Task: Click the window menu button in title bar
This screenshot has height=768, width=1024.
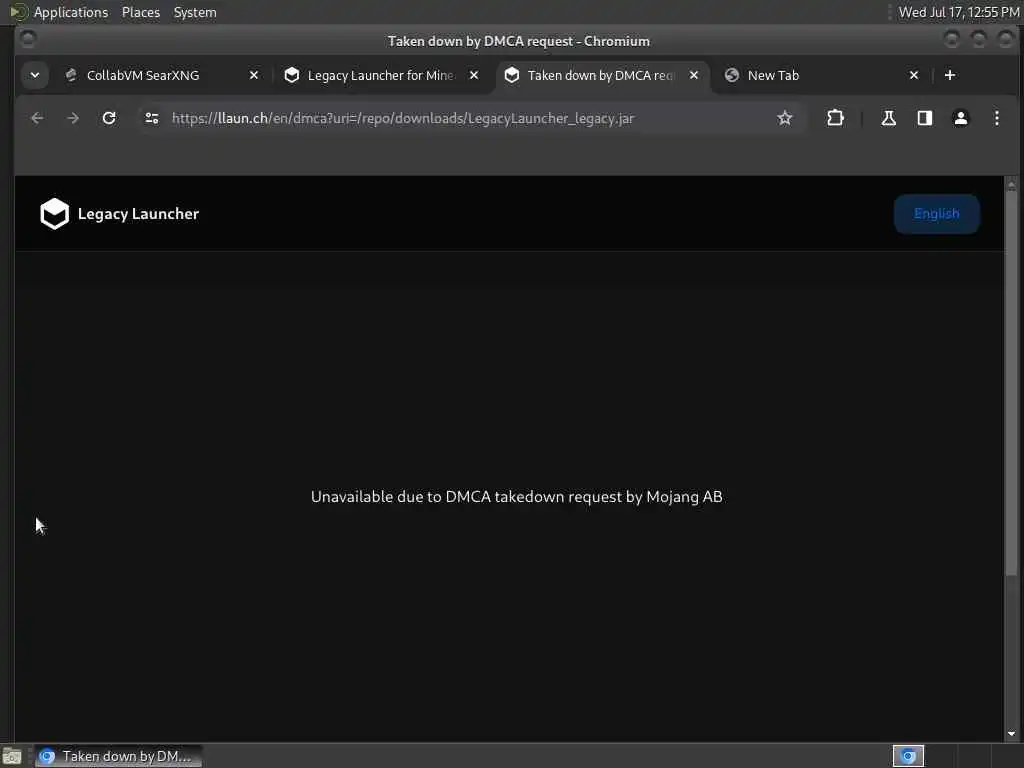Action: click(x=27, y=40)
